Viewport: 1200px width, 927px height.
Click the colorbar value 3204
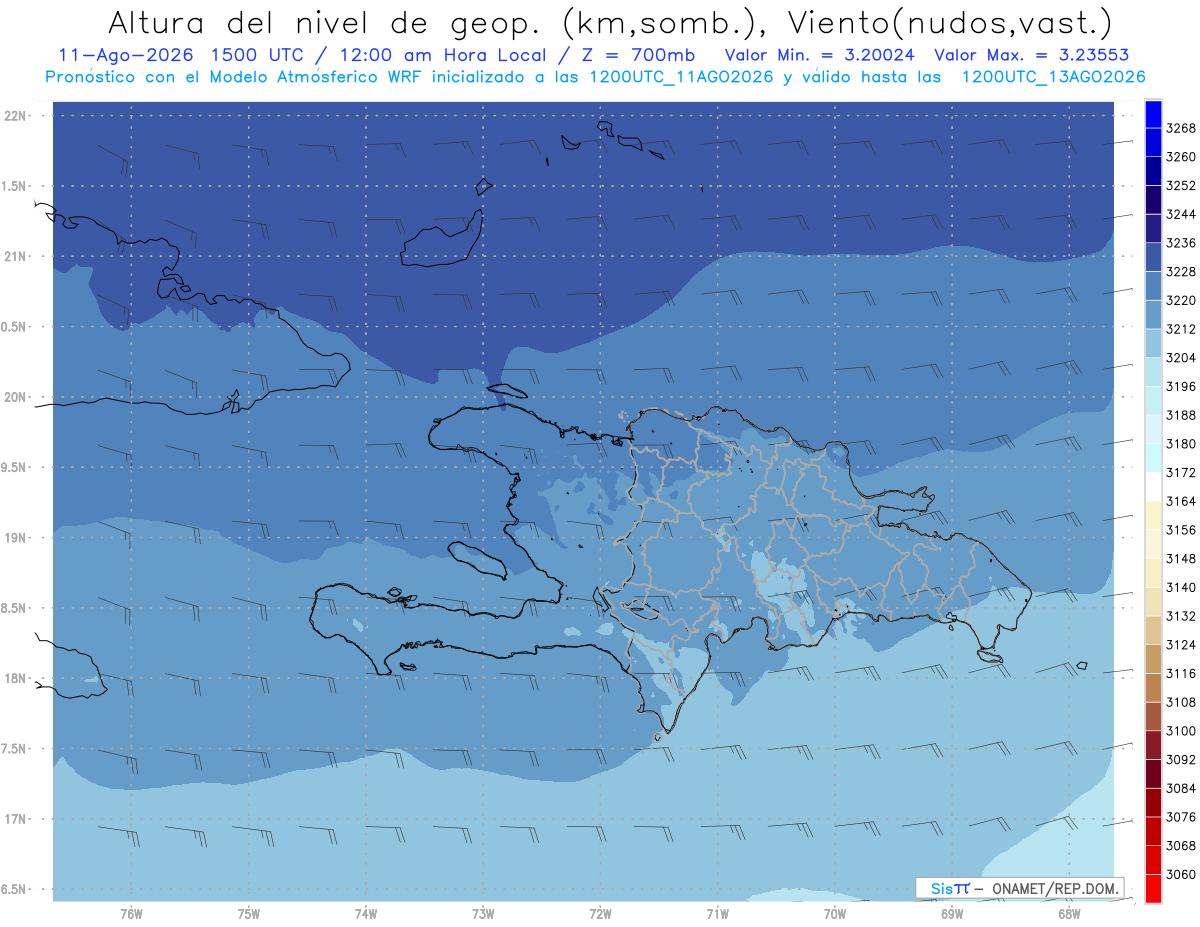(1181, 358)
